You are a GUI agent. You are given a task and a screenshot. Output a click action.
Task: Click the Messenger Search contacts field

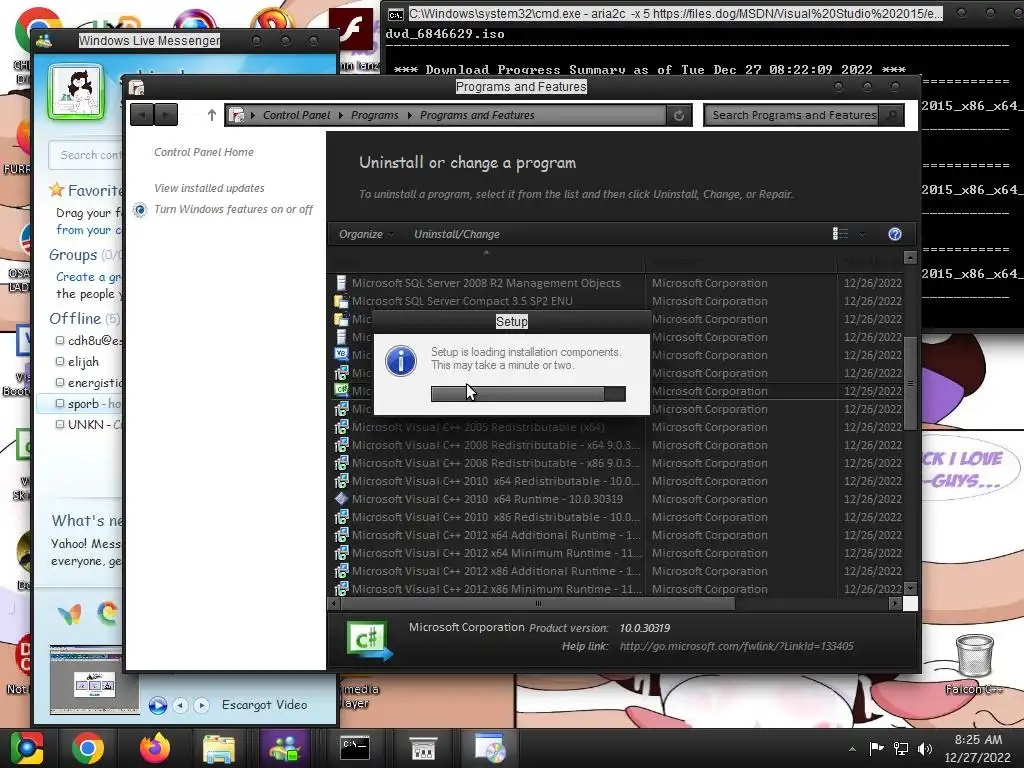pyautogui.click(x=86, y=155)
